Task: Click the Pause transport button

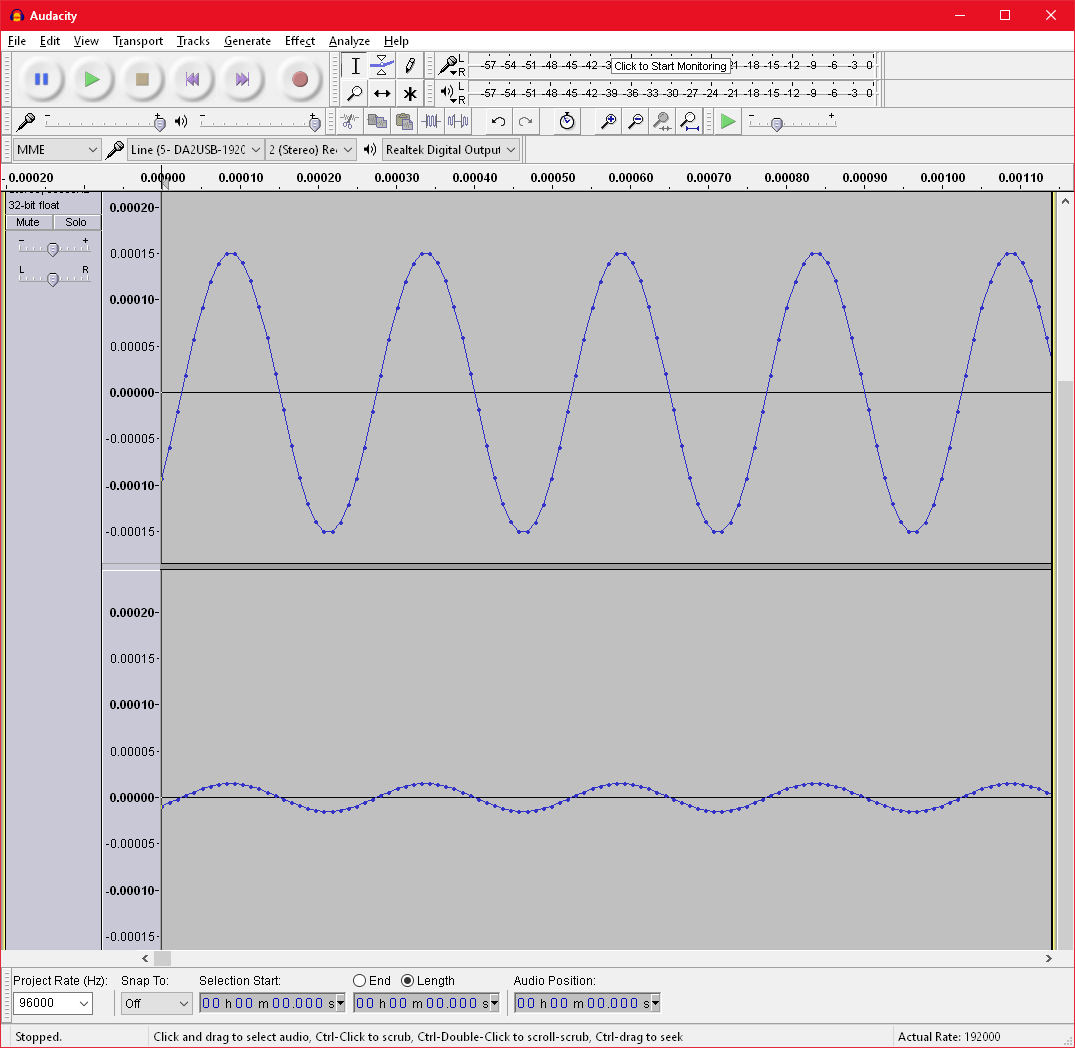Action: click(x=41, y=80)
